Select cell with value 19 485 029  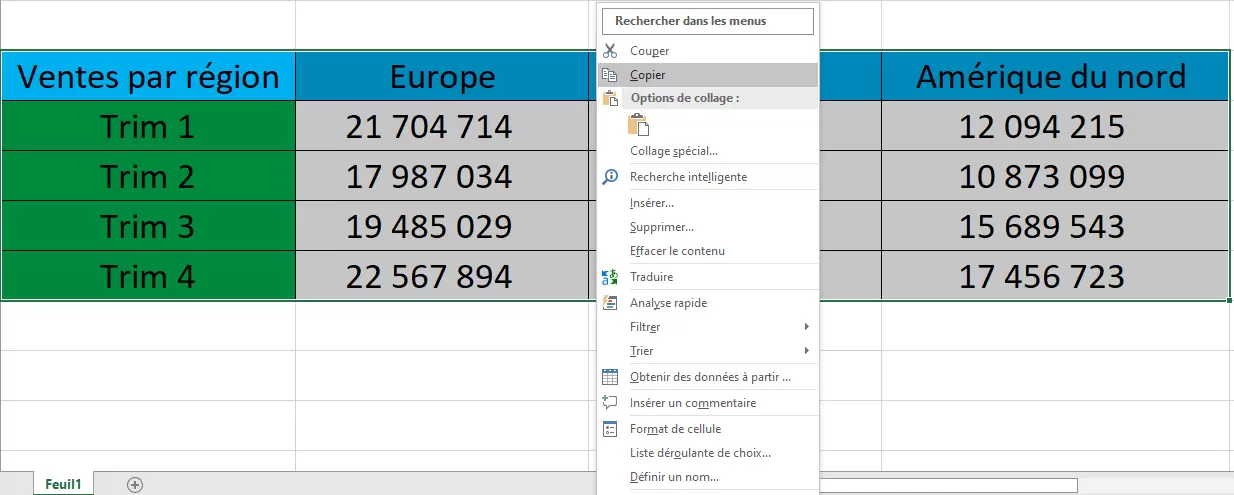(442, 226)
